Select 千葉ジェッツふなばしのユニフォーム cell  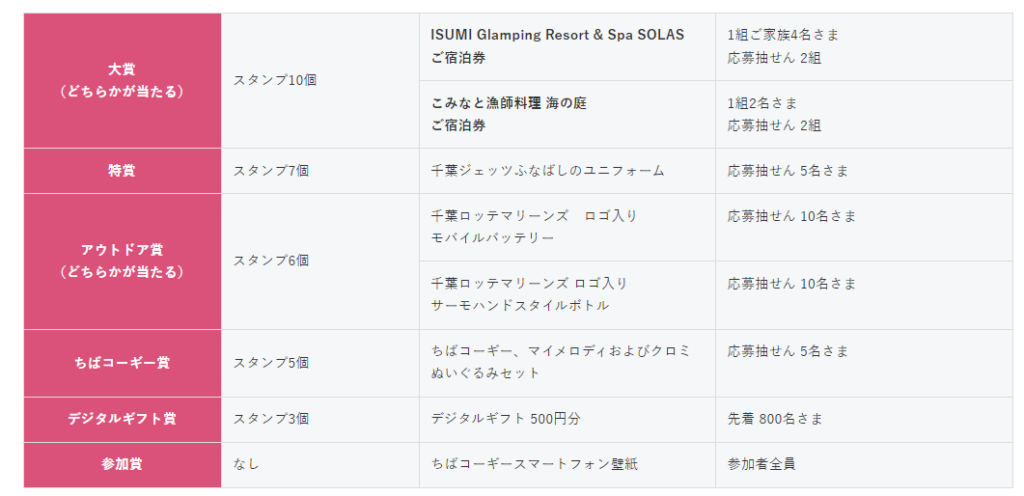point(567,171)
